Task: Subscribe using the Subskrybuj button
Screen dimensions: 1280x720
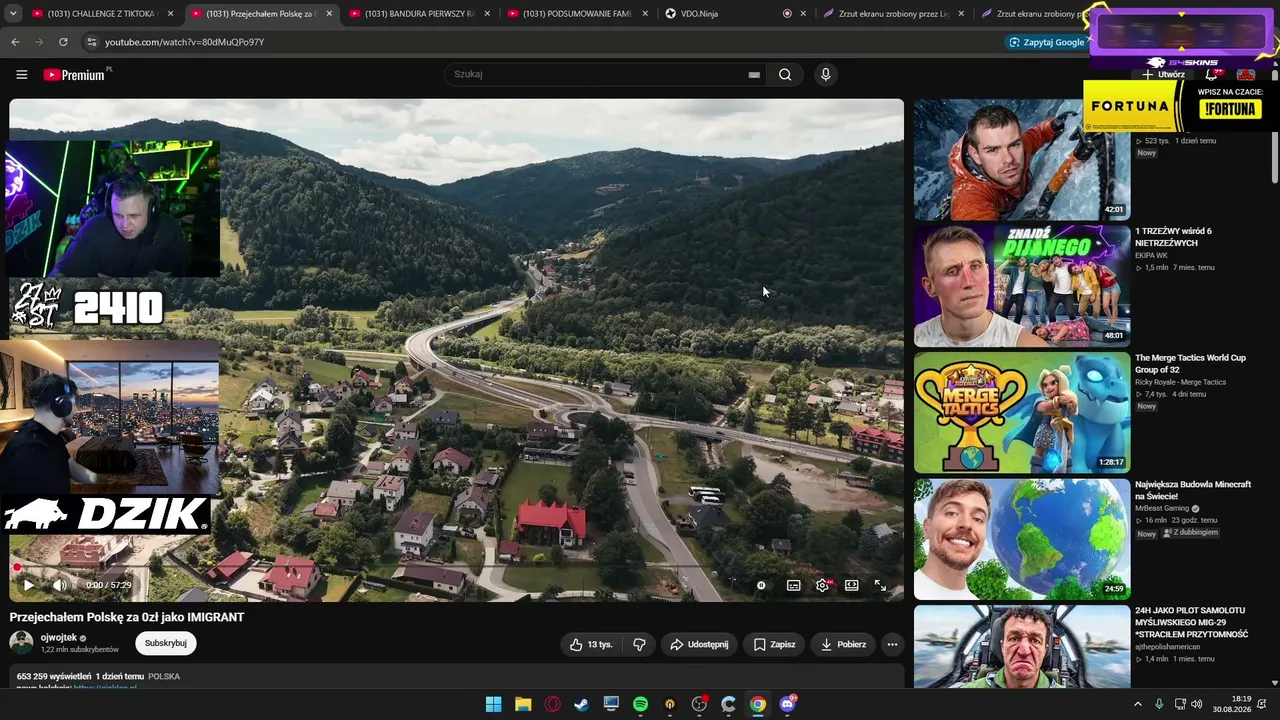Action: [165, 643]
